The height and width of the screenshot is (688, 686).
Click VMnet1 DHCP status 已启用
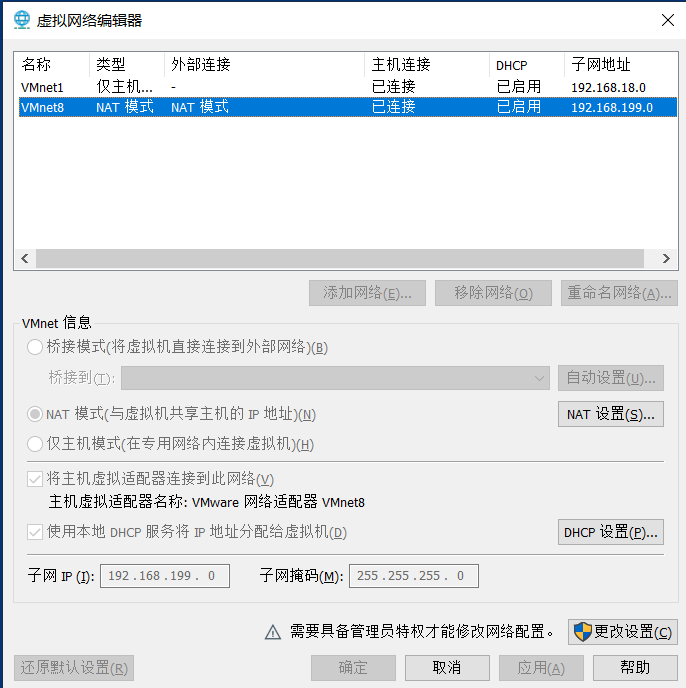(519, 87)
